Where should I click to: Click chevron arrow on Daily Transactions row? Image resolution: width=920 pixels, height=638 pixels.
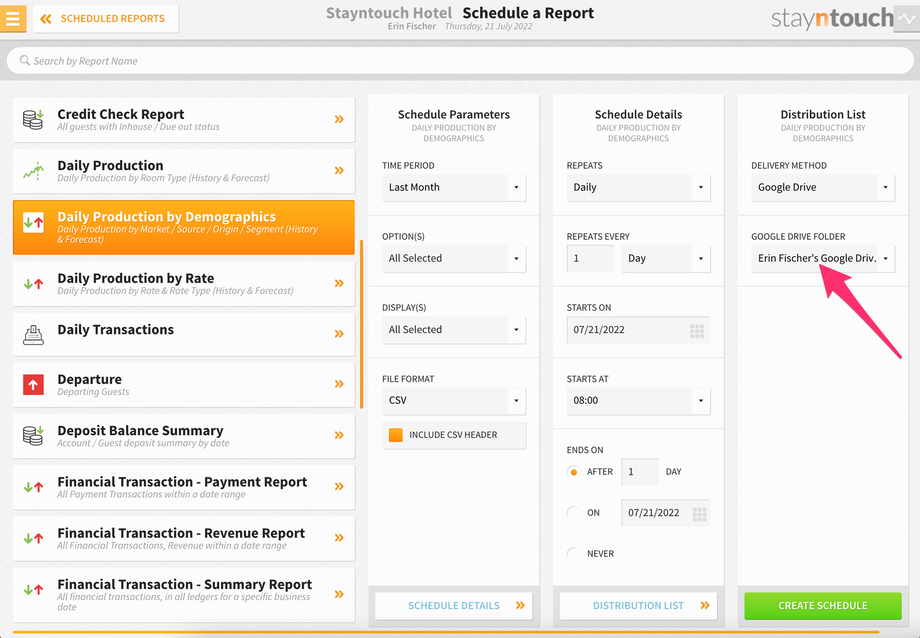pos(339,333)
